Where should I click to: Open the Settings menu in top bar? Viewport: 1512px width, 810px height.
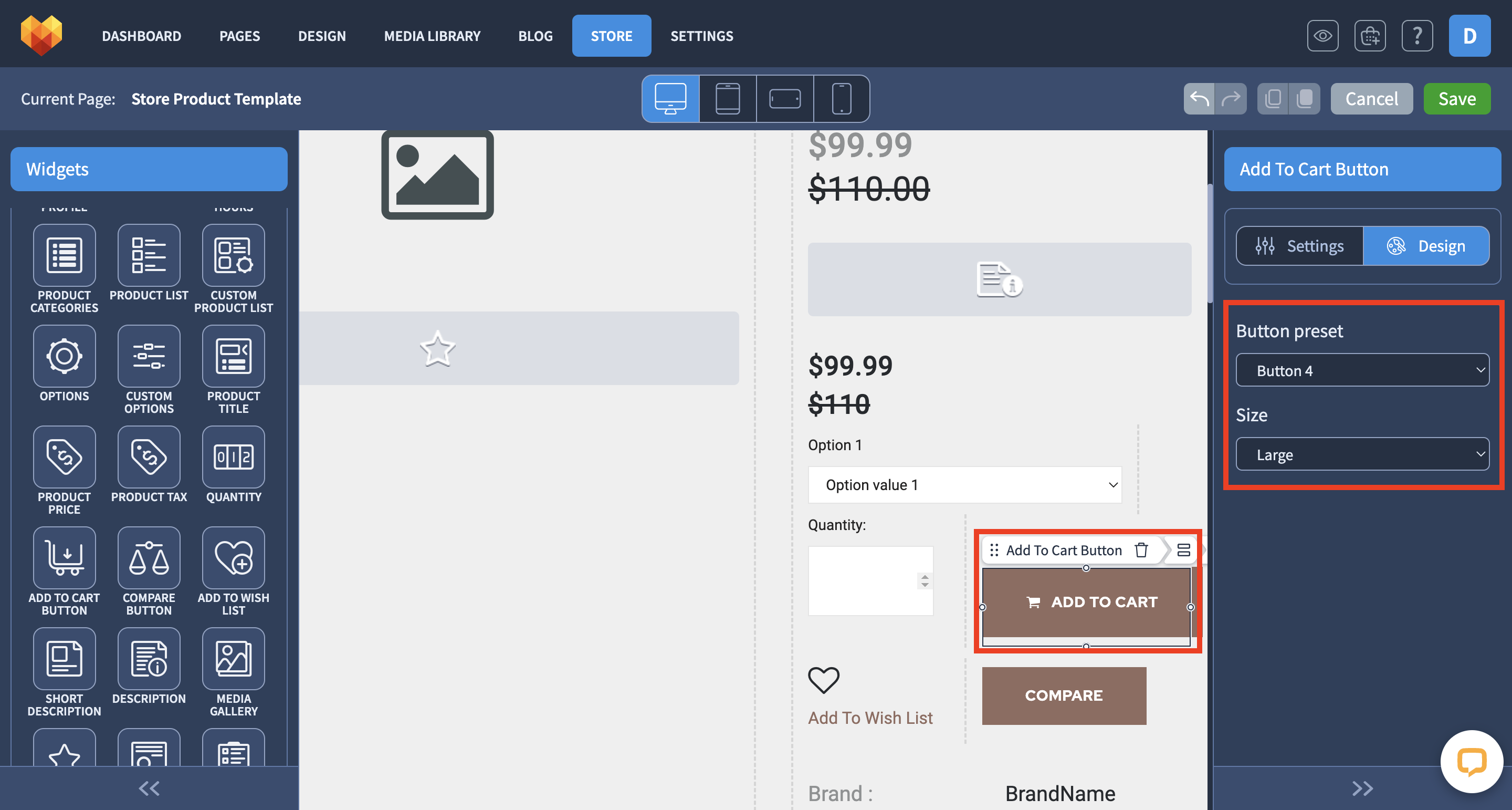[x=702, y=36]
